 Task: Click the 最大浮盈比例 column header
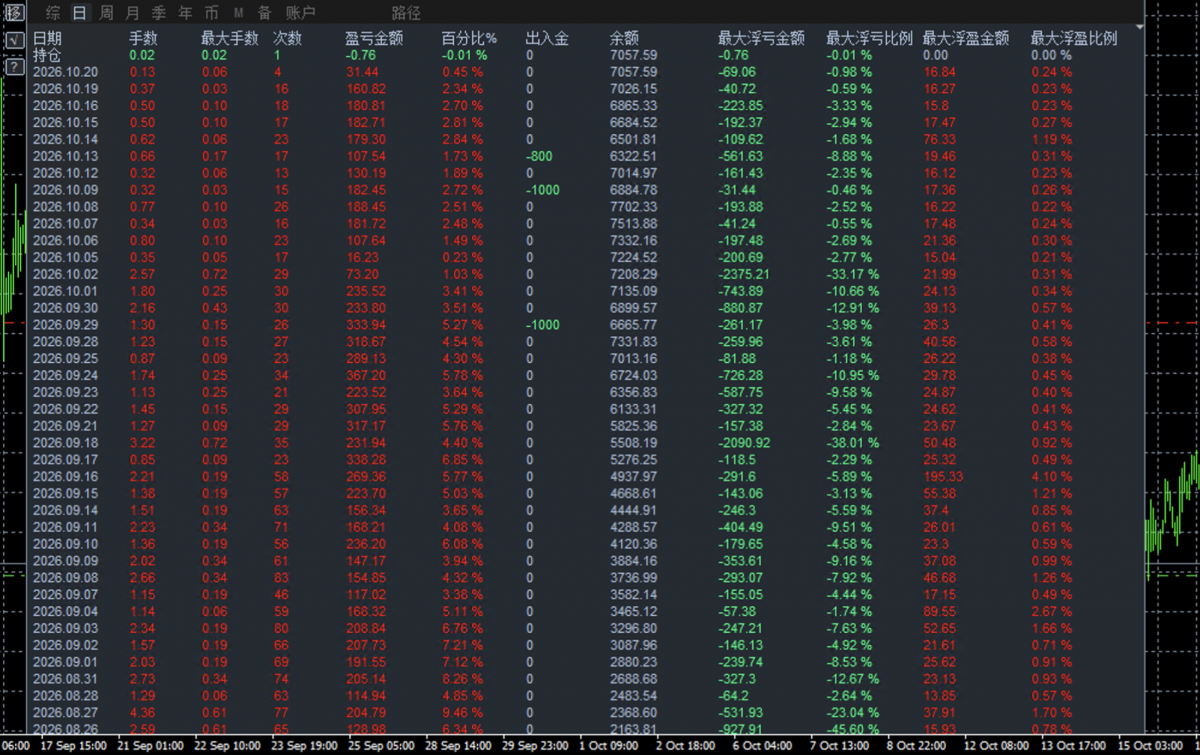1074,38
